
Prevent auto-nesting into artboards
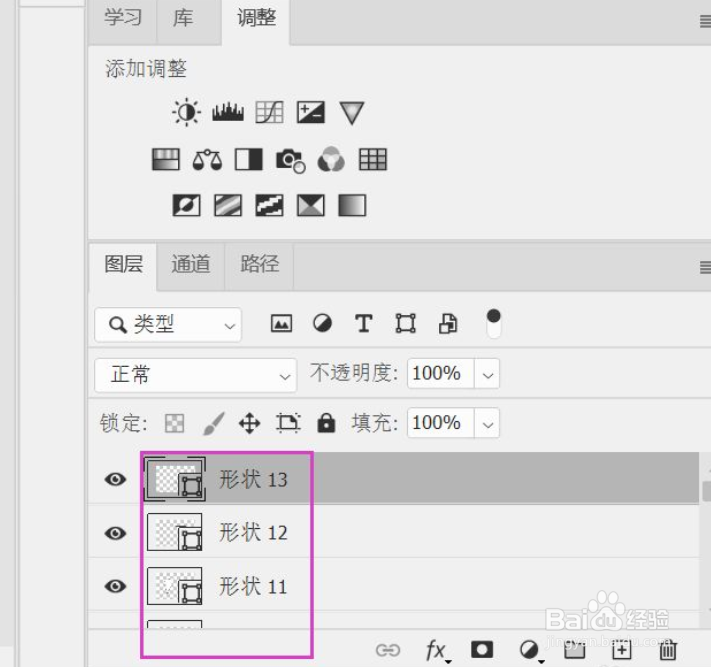click(x=288, y=424)
